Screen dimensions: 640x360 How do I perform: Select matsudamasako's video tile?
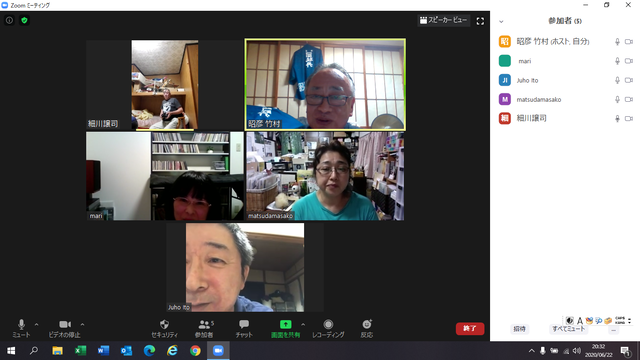[325, 176]
